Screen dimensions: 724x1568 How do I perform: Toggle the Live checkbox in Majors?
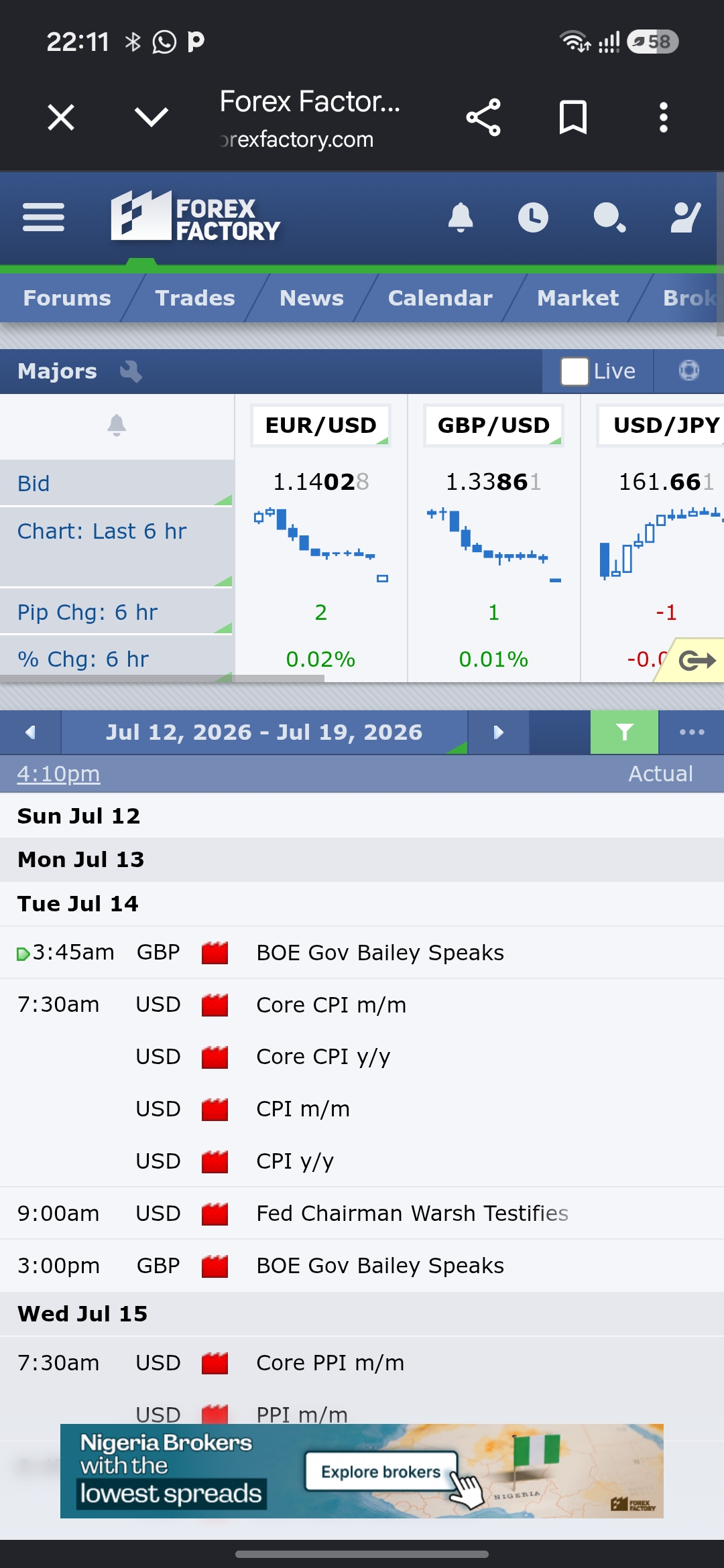(x=575, y=371)
